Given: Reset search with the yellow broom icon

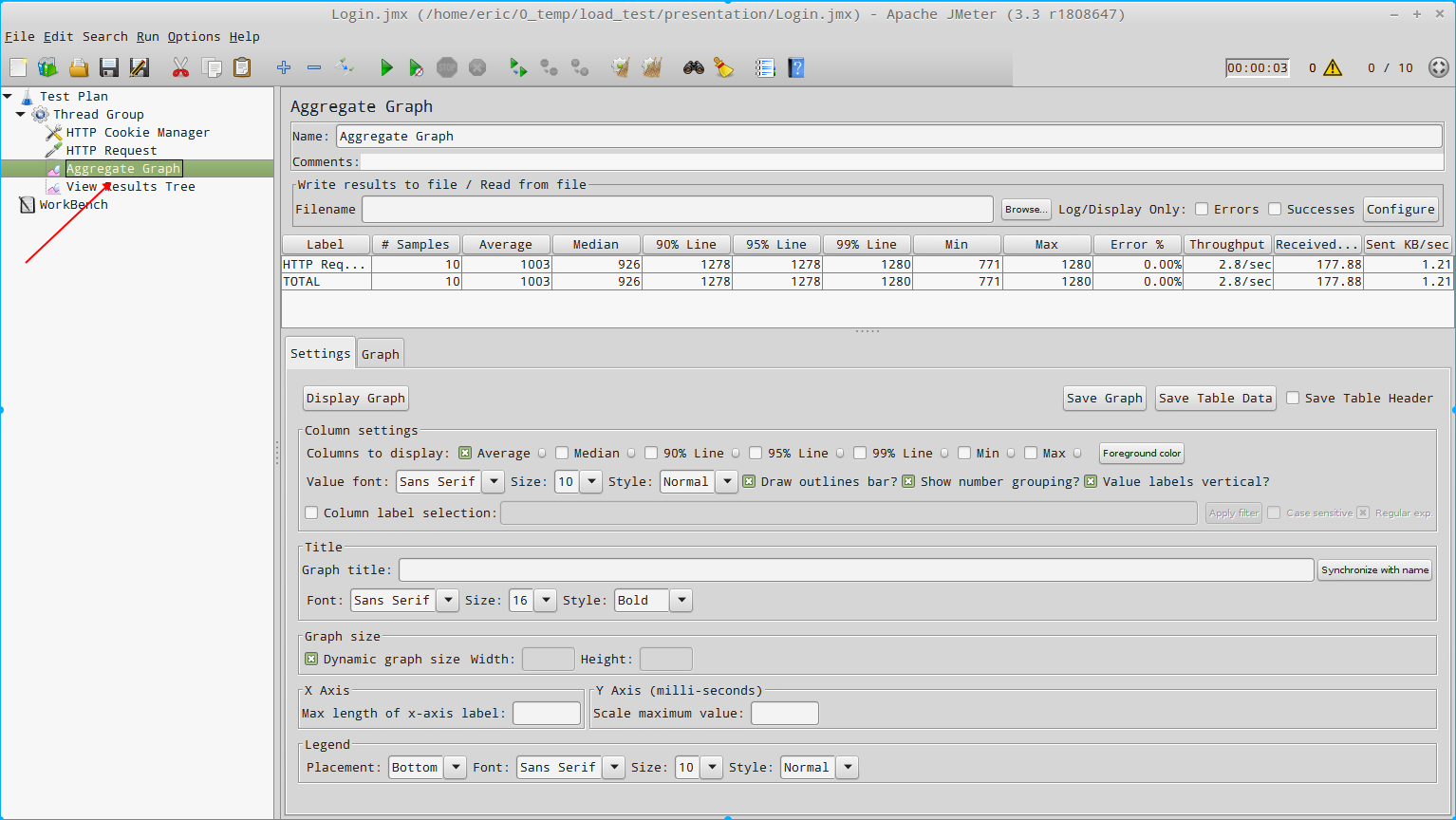Looking at the screenshot, I should click(724, 67).
